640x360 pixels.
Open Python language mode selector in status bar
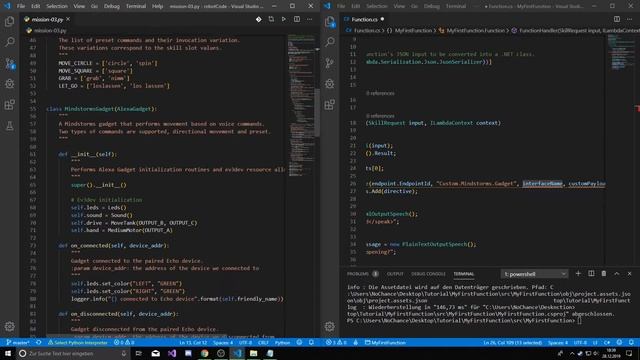pyautogui.click(x=282, y=342)
